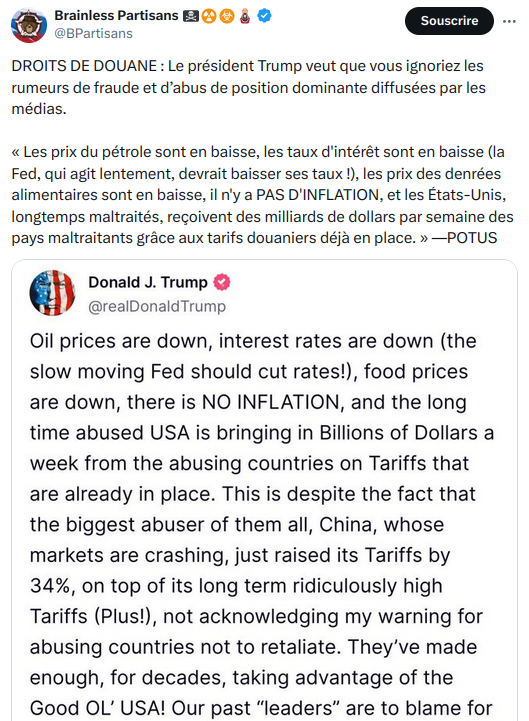Click Donald J. Trump's flag-face avatar
Screen dimensions: 529x721
[52, 292]
